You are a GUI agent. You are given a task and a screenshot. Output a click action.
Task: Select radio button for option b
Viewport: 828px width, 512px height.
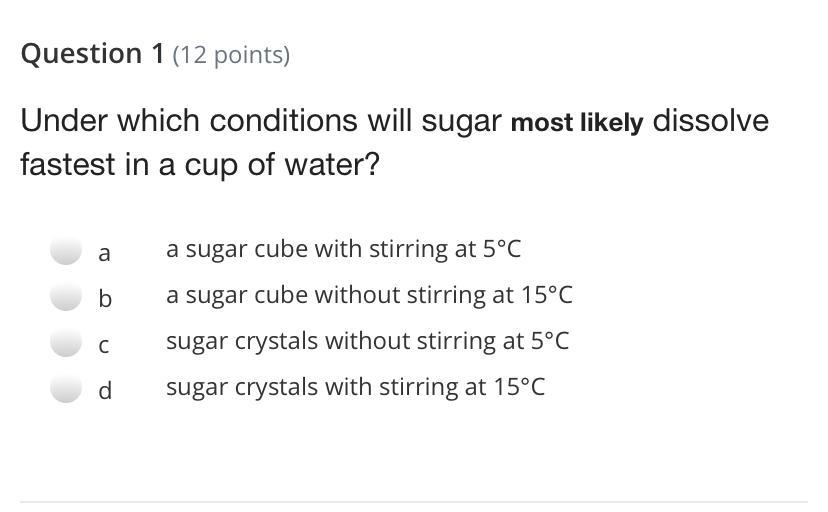click(66, 297)
